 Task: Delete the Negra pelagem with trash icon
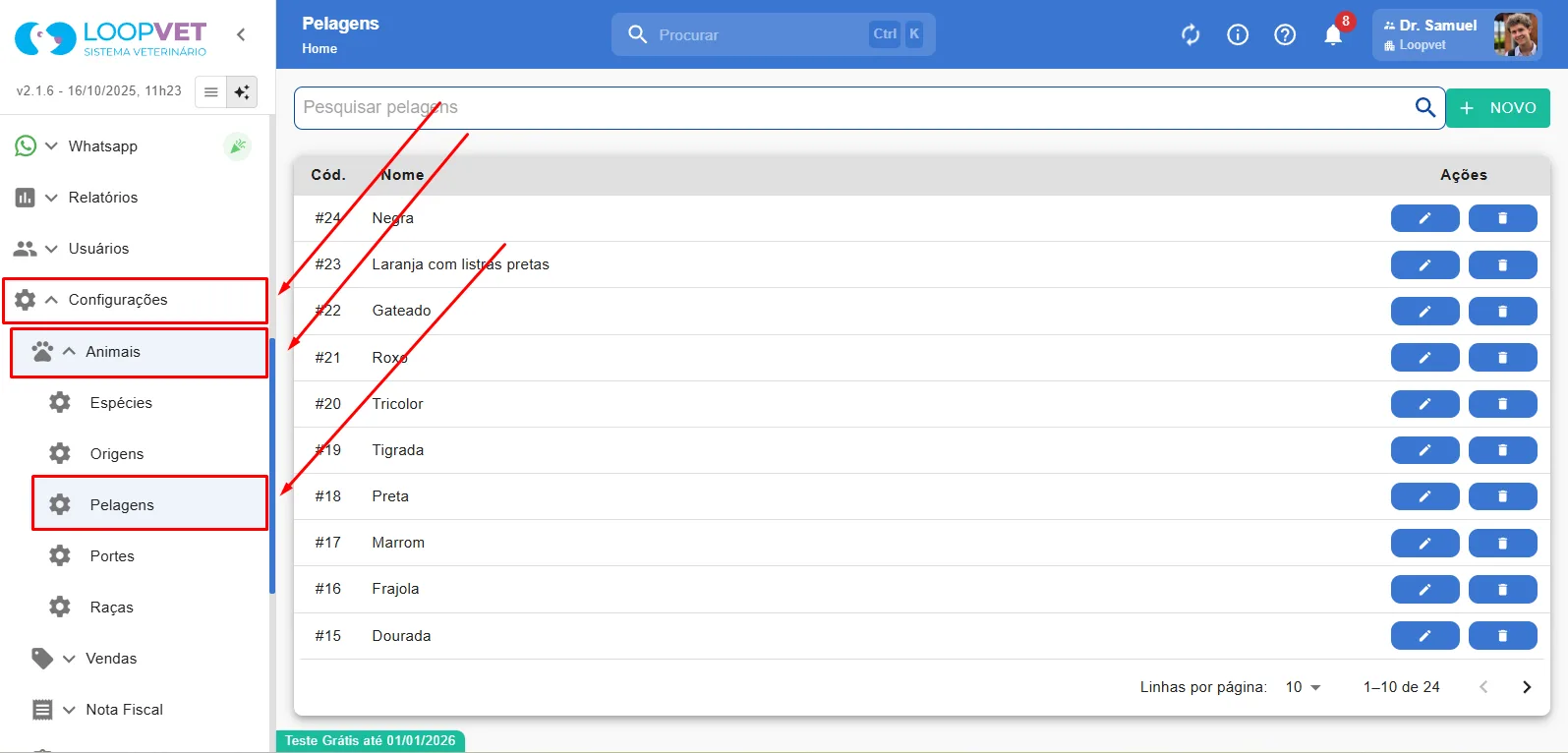point(1502,218)
